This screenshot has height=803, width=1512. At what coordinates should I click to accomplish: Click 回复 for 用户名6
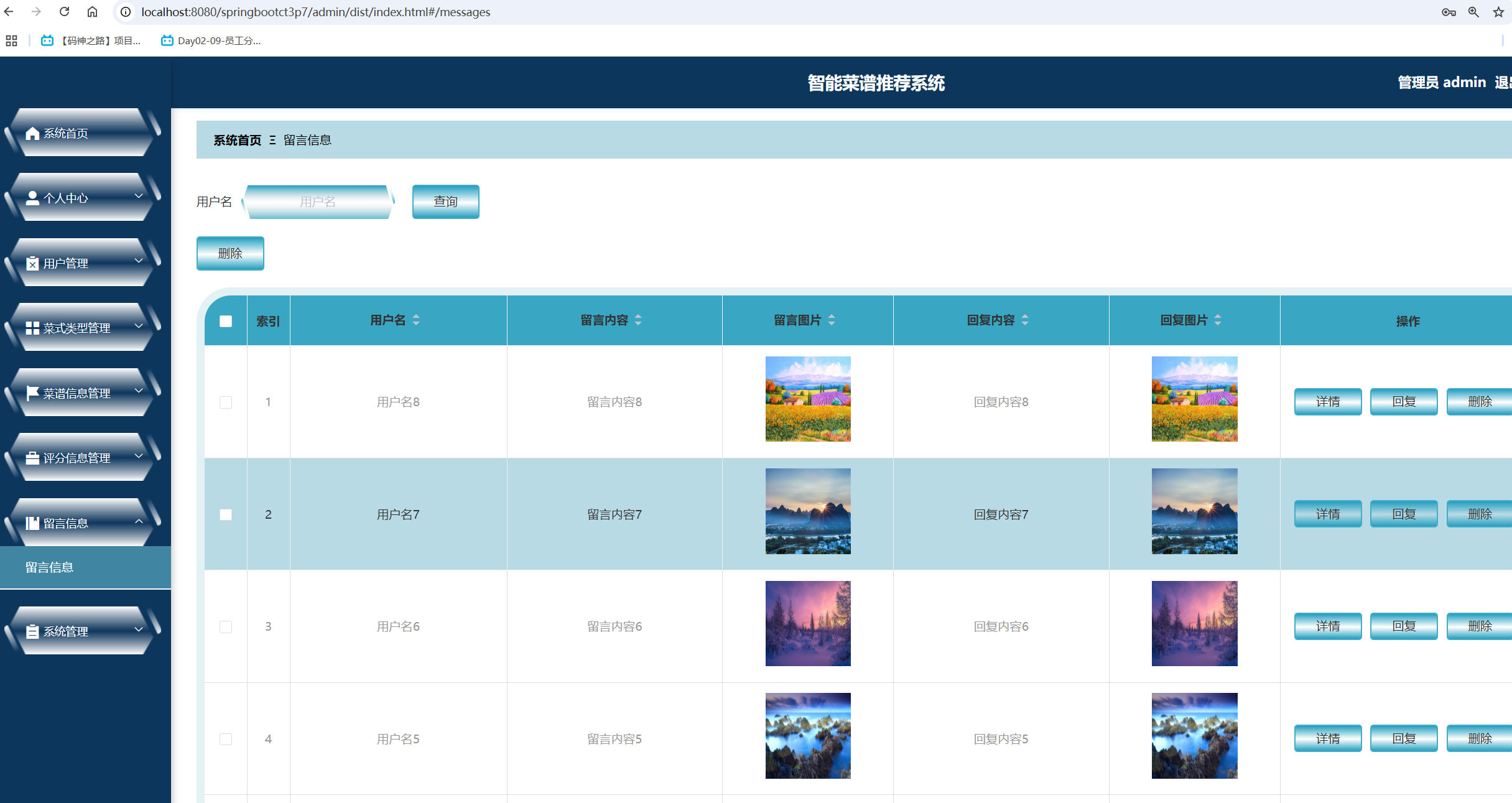(x=1404, y=626)
